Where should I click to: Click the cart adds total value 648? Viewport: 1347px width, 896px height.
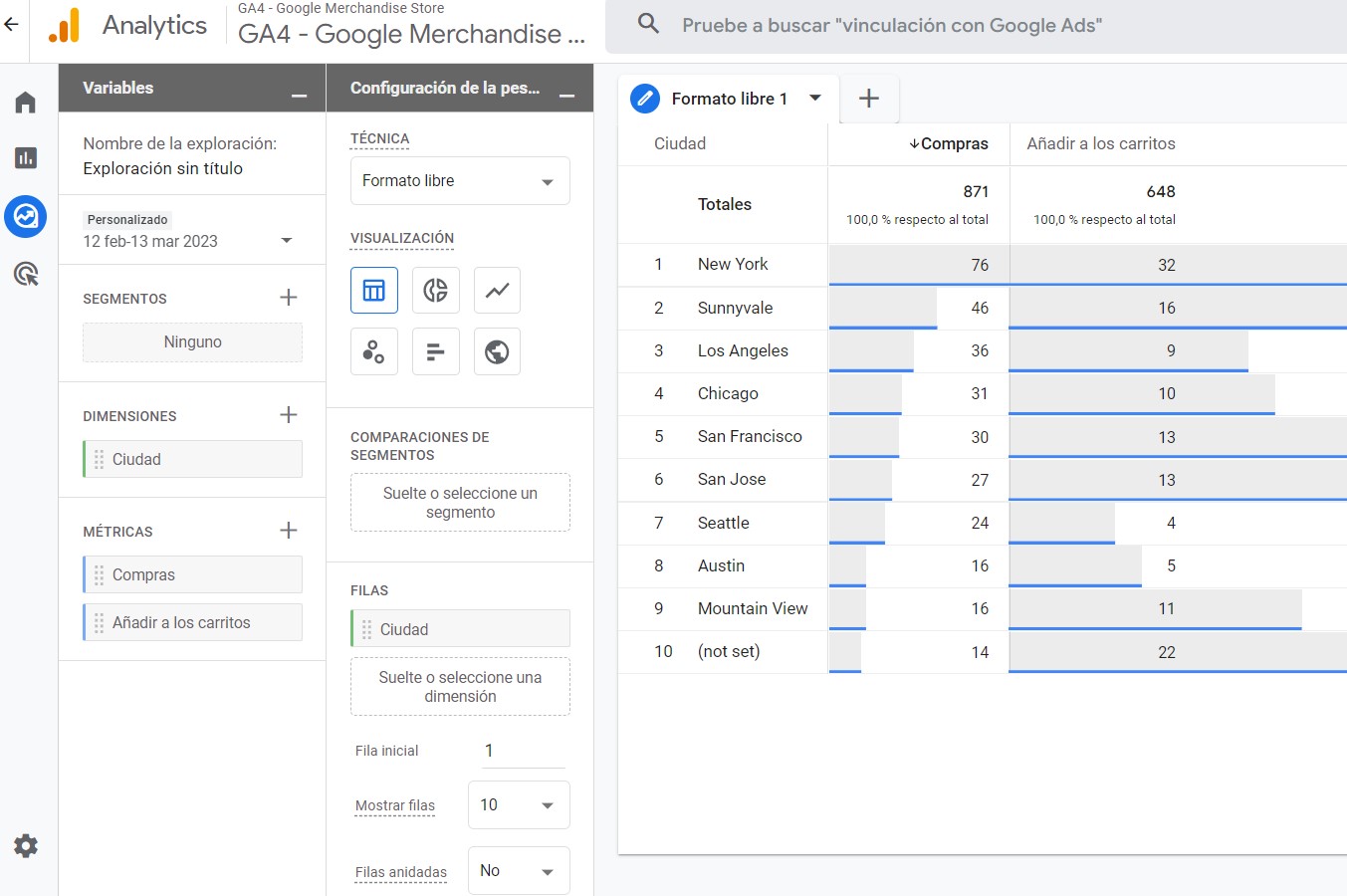click(x=1161, y=191)
